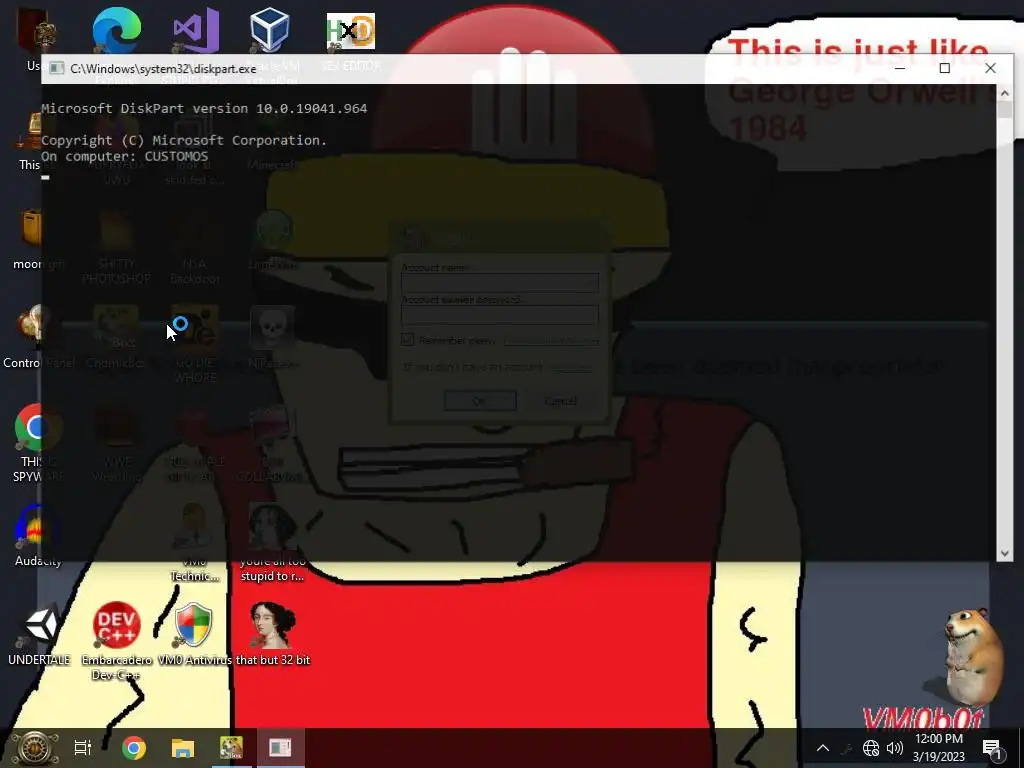
Task: Click the 'Microsoft DiskPart version 10.0.19041.964' line
Action: click(x=204, y=108)
